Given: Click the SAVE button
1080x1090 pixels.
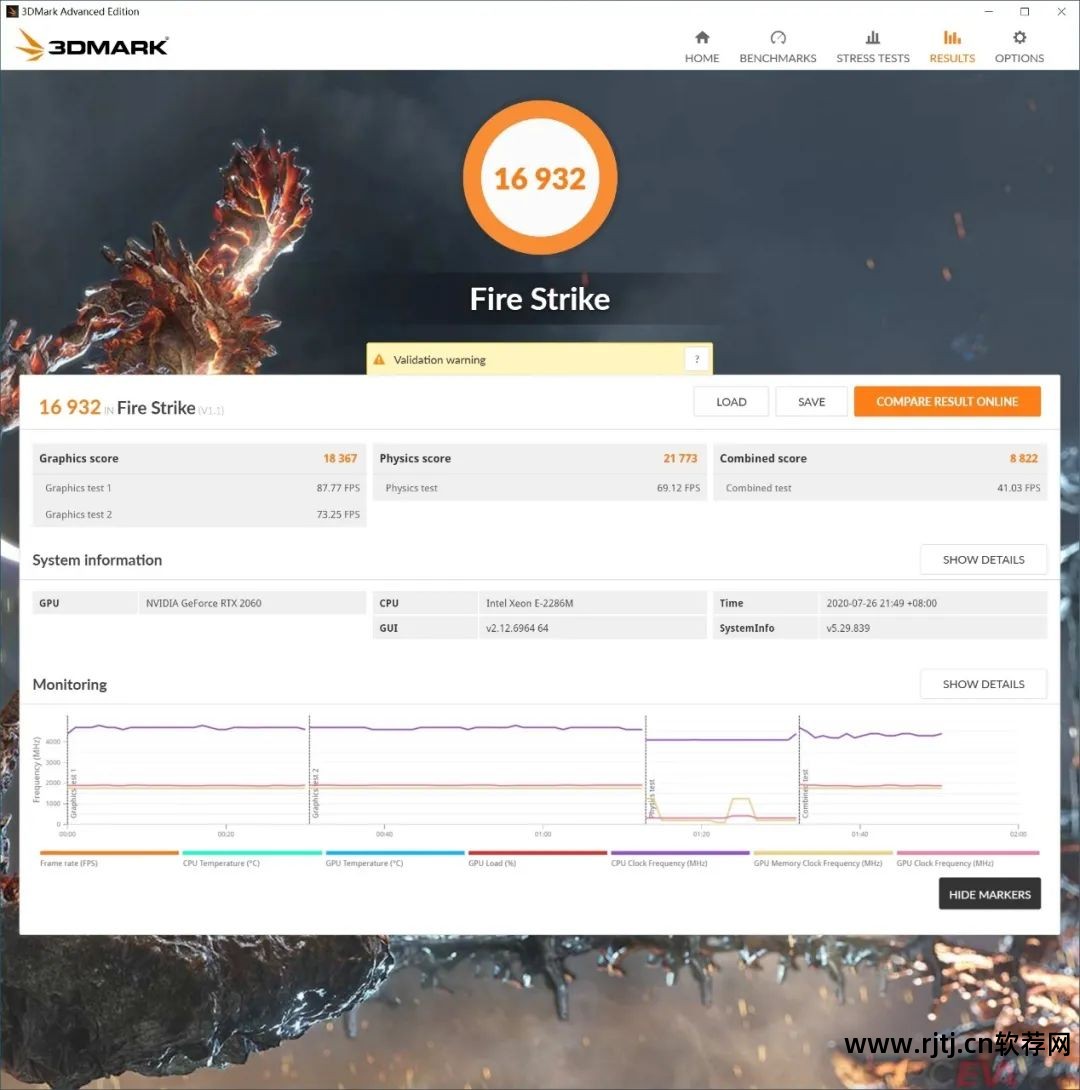Looking at the screenshot, I should [811, 402].
